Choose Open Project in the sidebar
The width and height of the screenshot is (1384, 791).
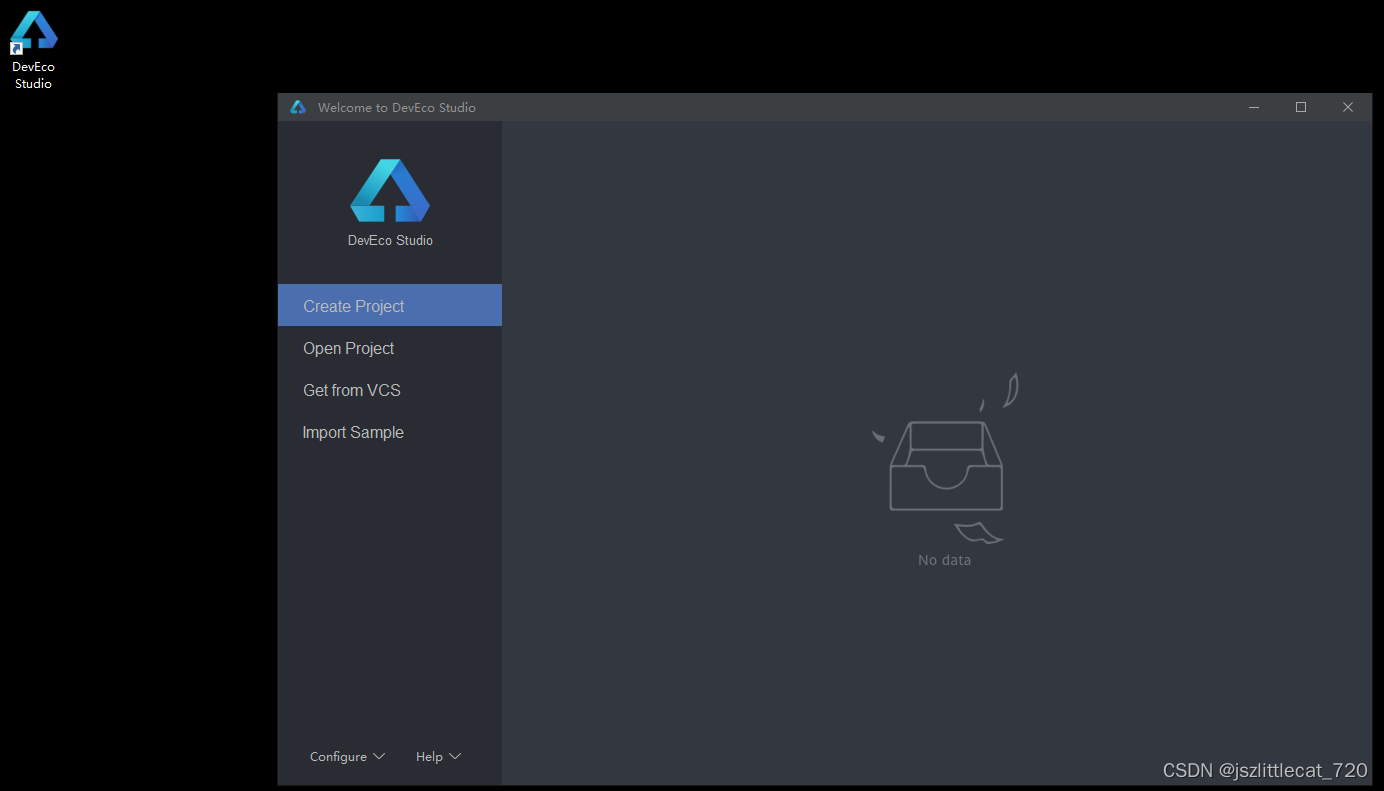click(x=390, y=348)
